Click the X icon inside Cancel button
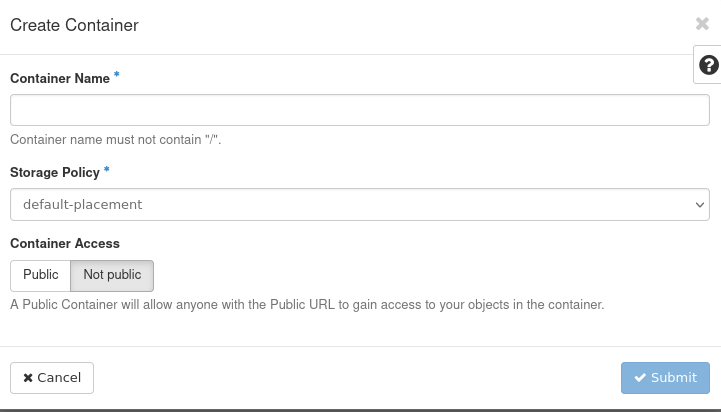The height and width of the screenshot is (412, 721). (x=28, y=378)
